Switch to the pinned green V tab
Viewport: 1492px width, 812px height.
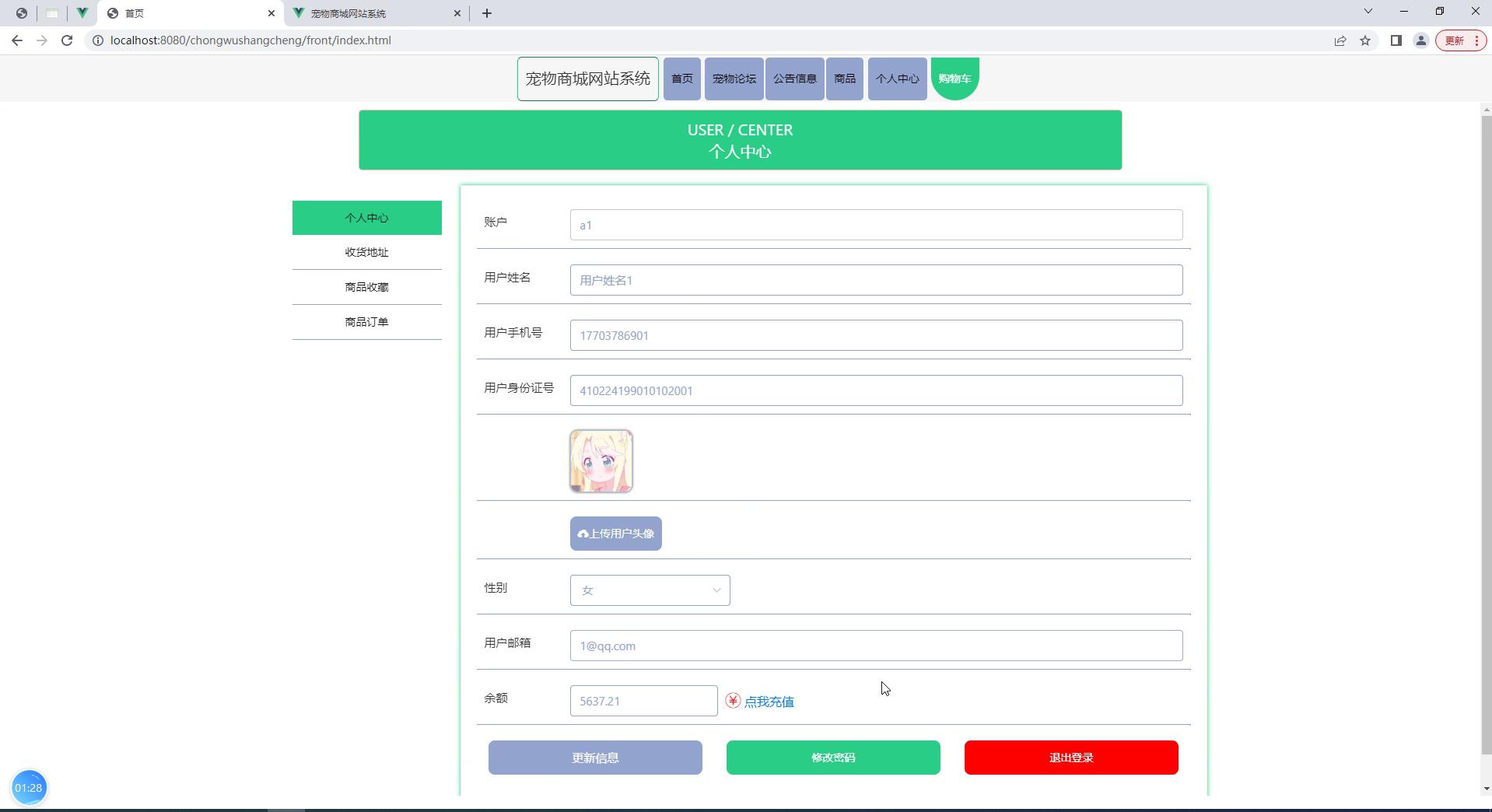[82, 13]
